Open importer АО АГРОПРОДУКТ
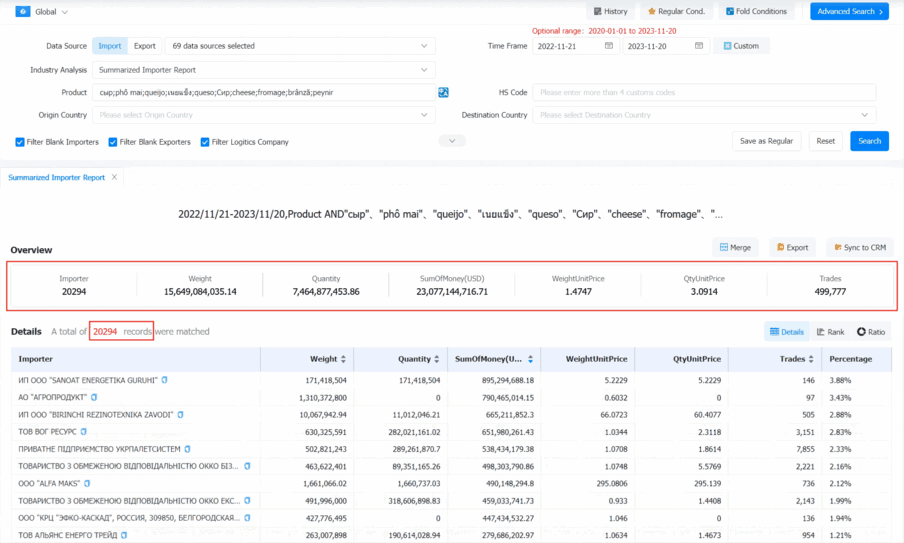This screenshot has height=543, width=904. 52,397
